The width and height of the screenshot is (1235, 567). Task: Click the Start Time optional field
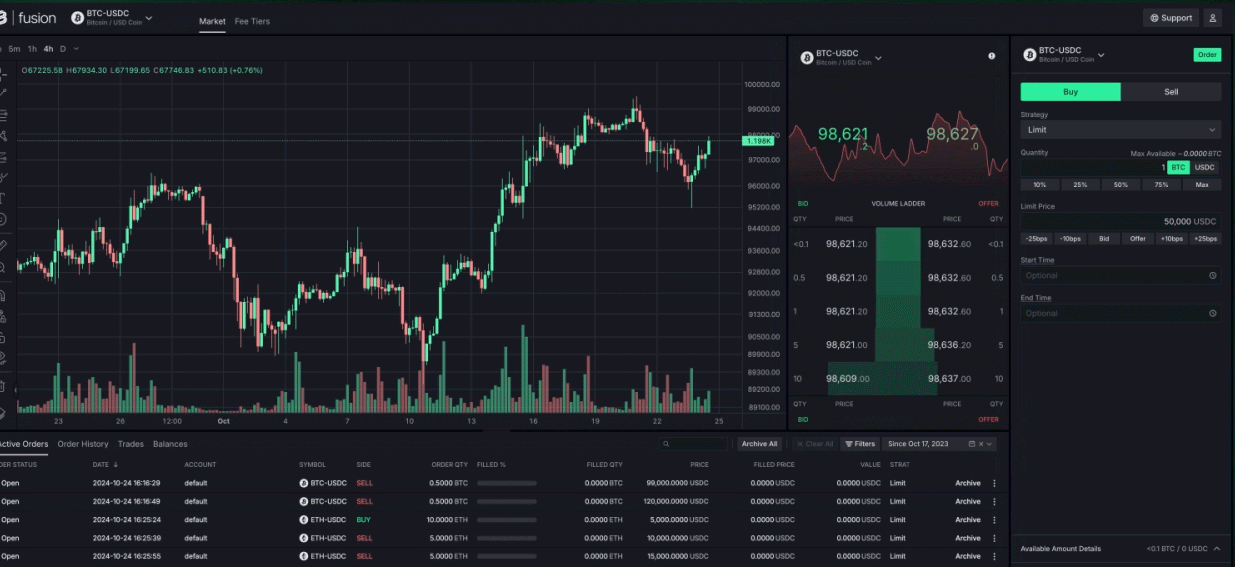(x=1120, y=275)
